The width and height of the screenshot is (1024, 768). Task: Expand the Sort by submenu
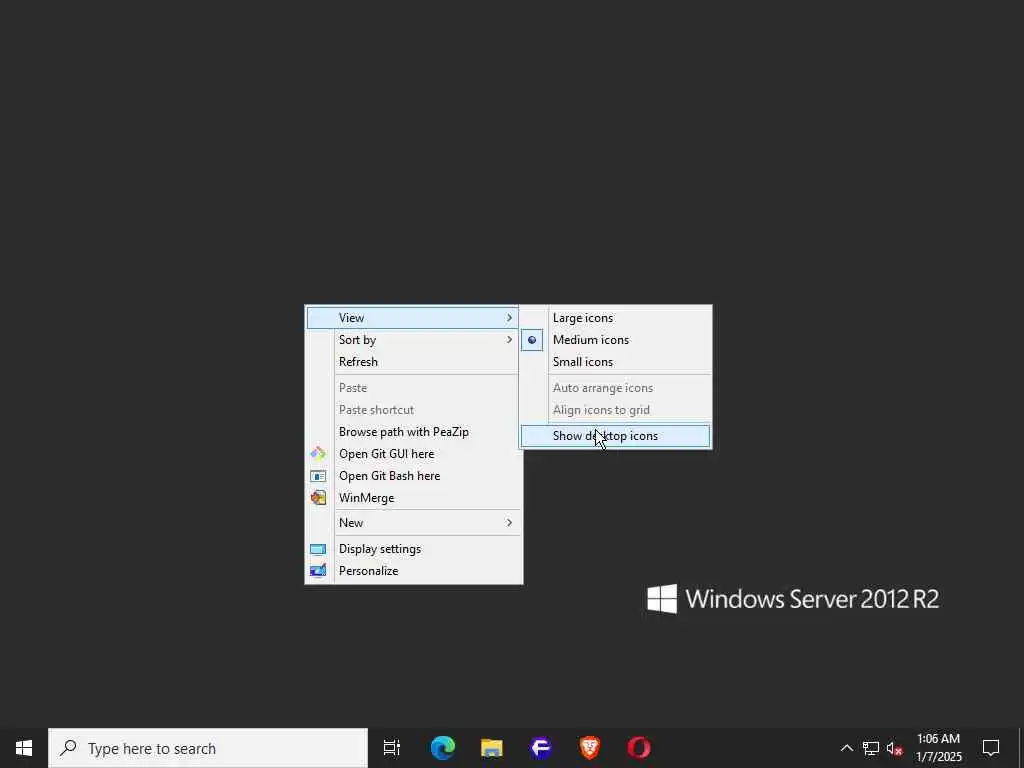[414, 340]
